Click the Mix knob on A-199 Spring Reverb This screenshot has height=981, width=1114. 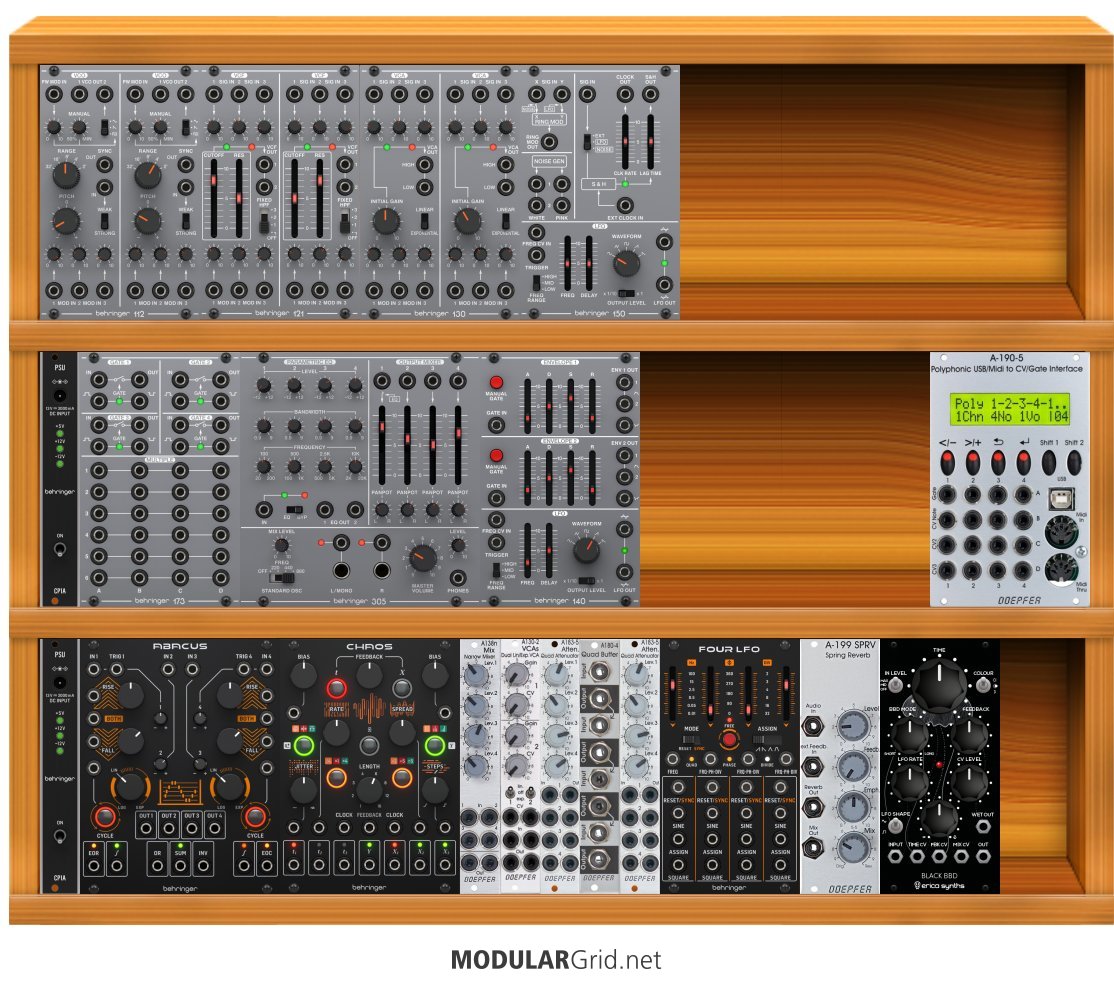(x=853, y=847)
